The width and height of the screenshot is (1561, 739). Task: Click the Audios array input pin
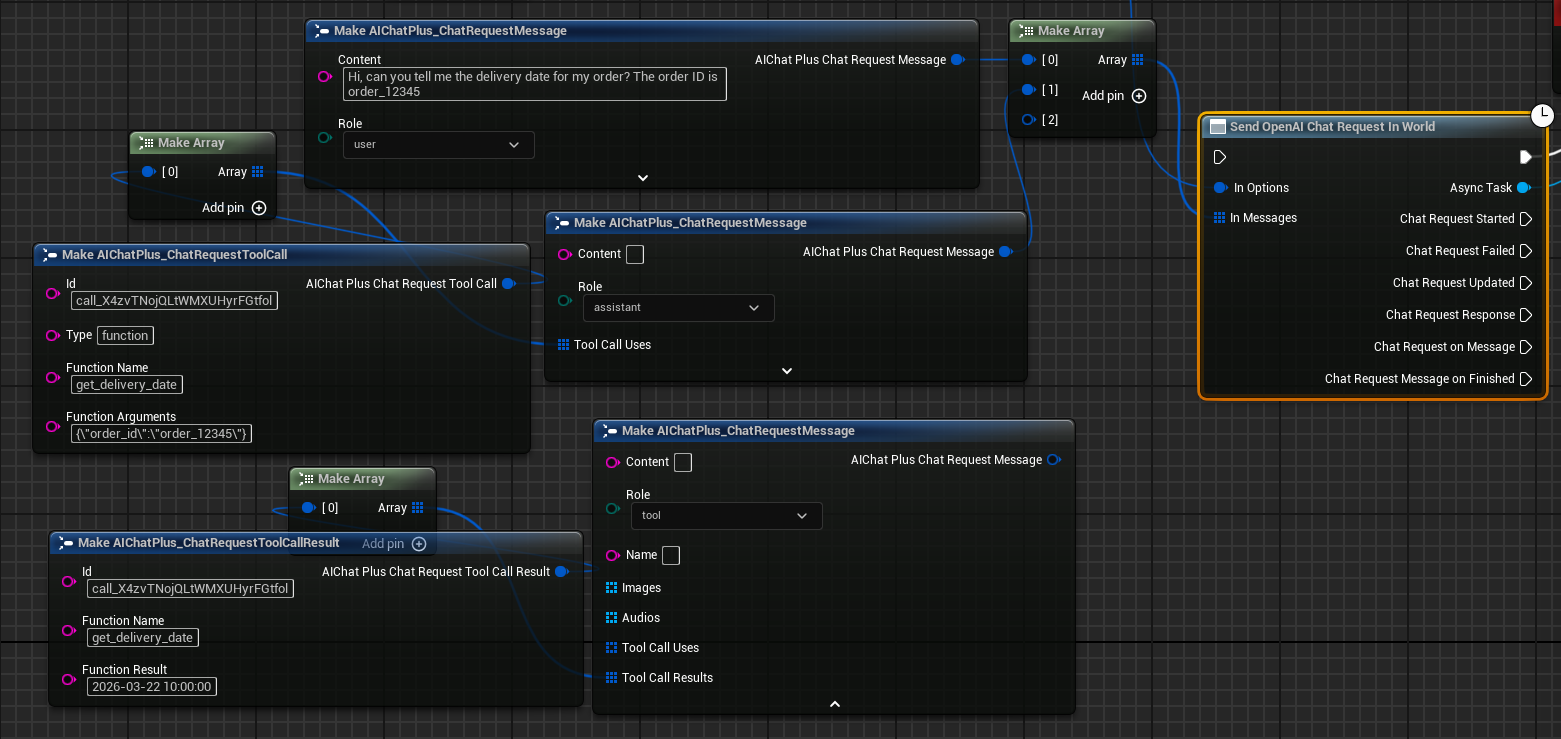click(x=612, y=618)
